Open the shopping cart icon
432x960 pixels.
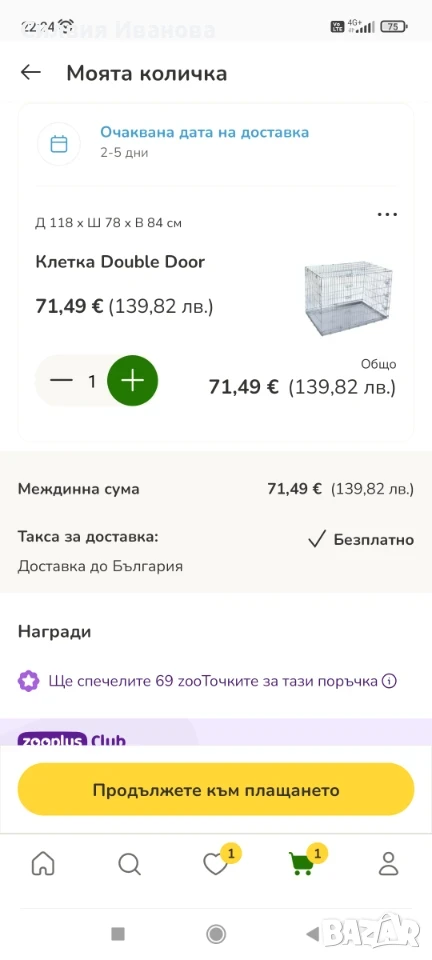point(301,864)
